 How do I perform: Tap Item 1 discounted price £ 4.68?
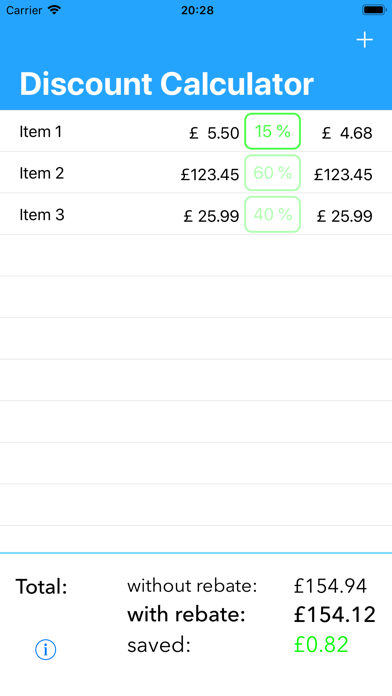click(x=347, y=133)
